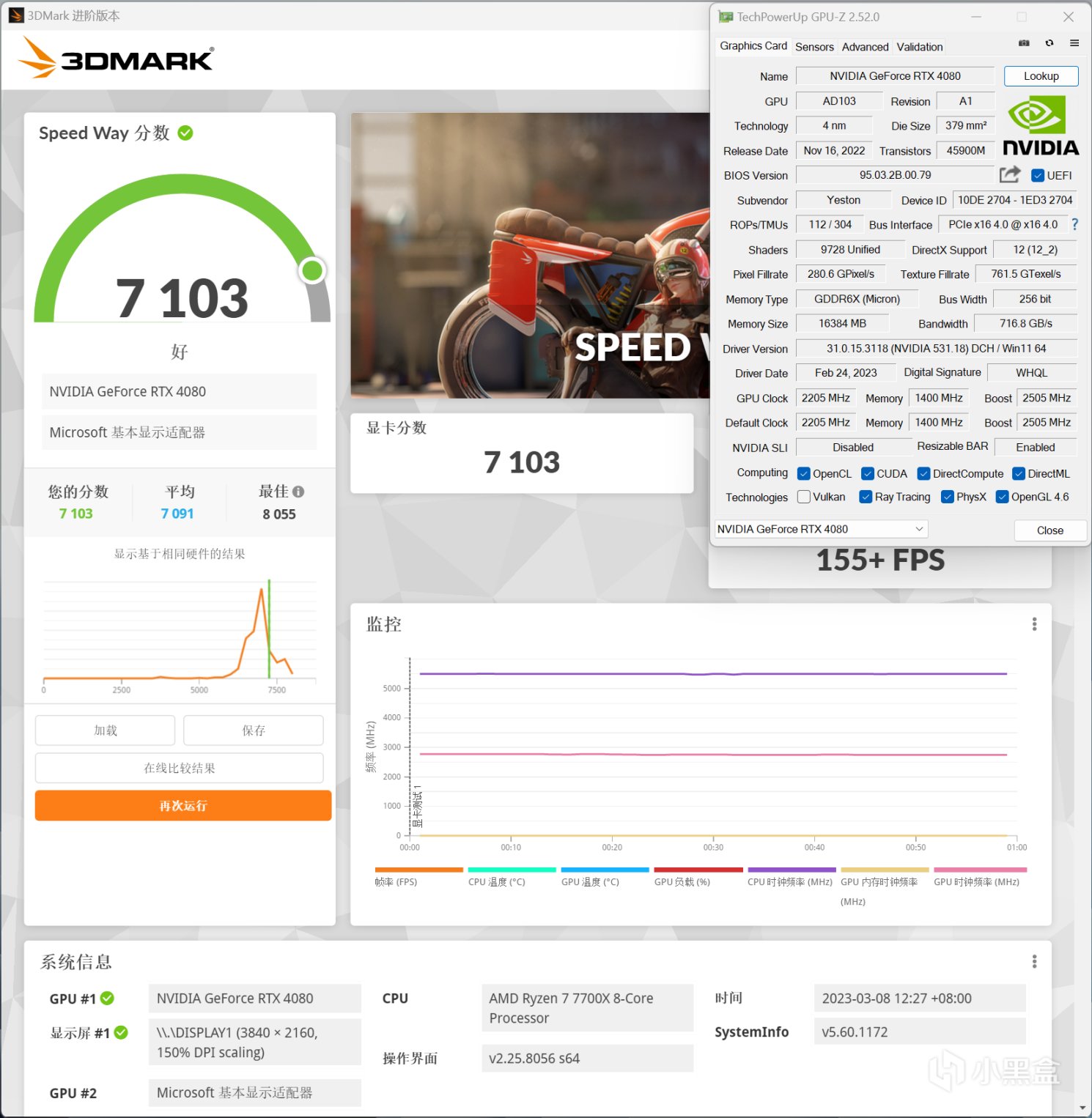This screenshot has width=1092, height=1118.
Task: Toggle the DirectCompute checkbox
Action: (x=924, y=473)
